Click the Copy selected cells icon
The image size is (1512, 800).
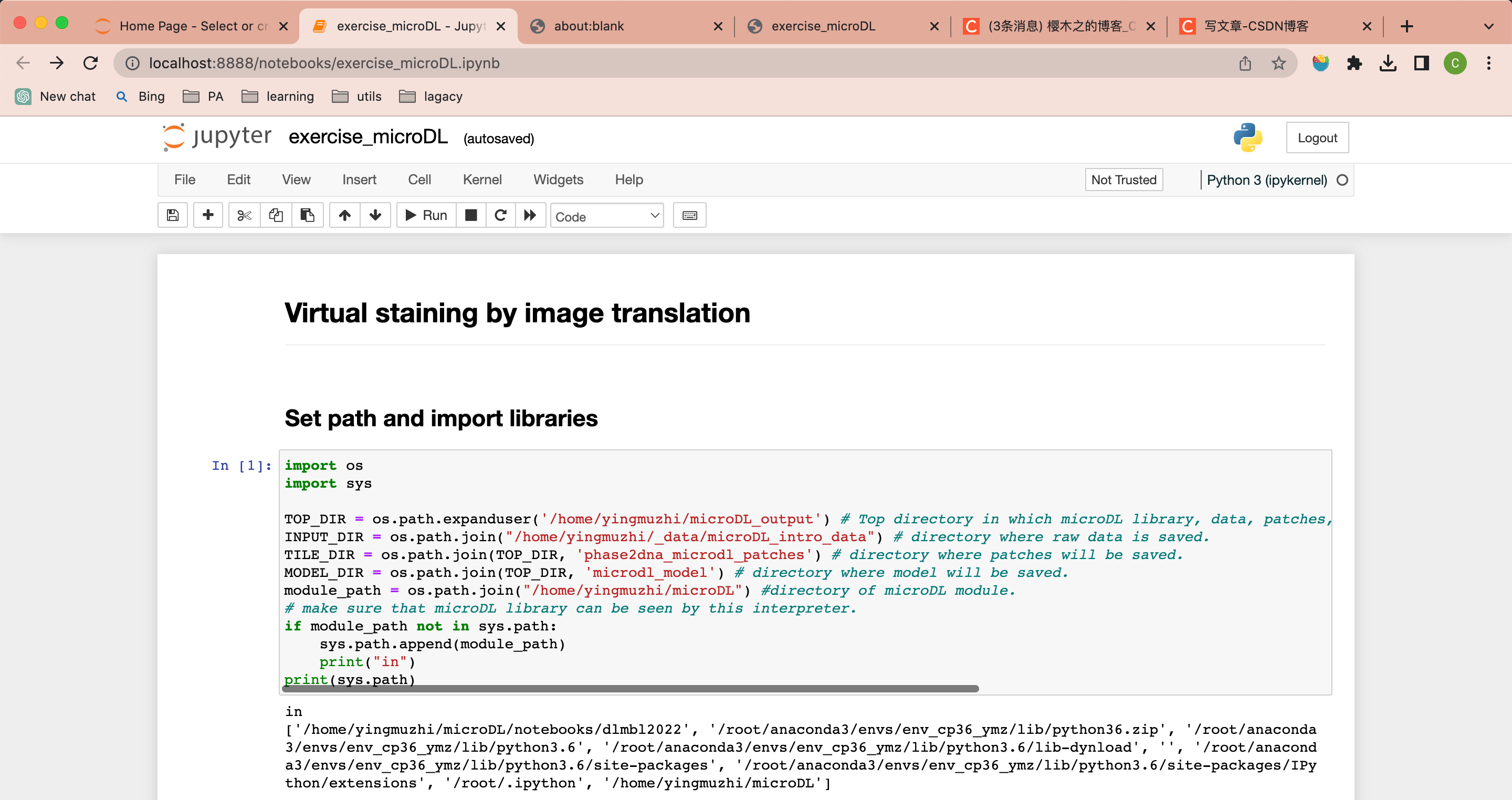pyautogui.click(x=275, y=215)
